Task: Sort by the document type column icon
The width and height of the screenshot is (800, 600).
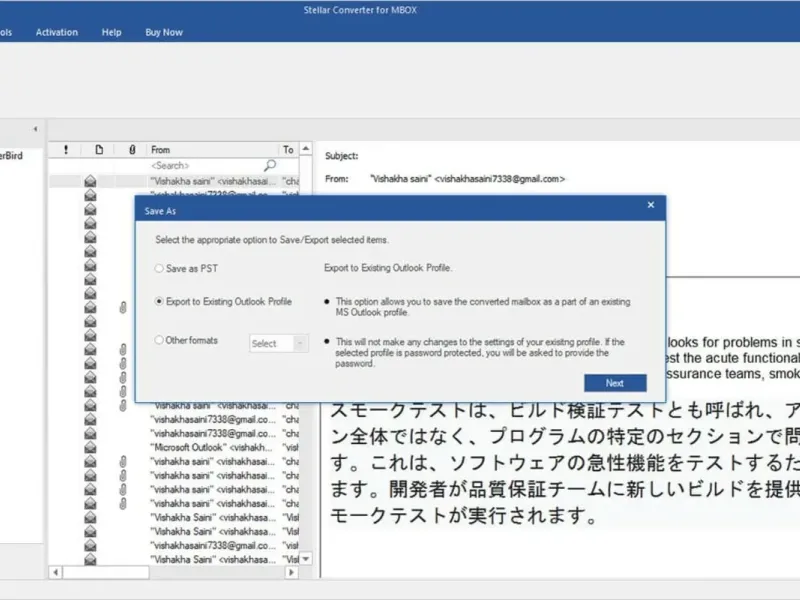Action: click(x=99, y=149)
